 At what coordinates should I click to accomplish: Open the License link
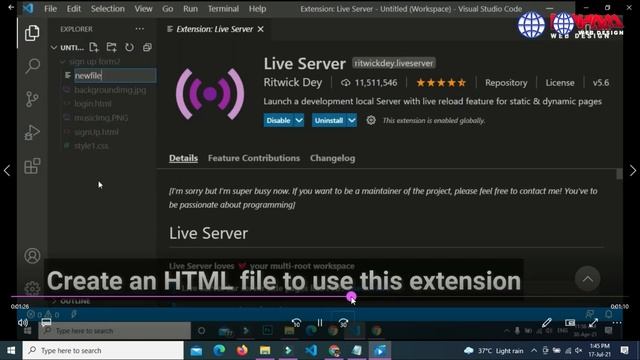pyautogui.click(x=560, y=83)
